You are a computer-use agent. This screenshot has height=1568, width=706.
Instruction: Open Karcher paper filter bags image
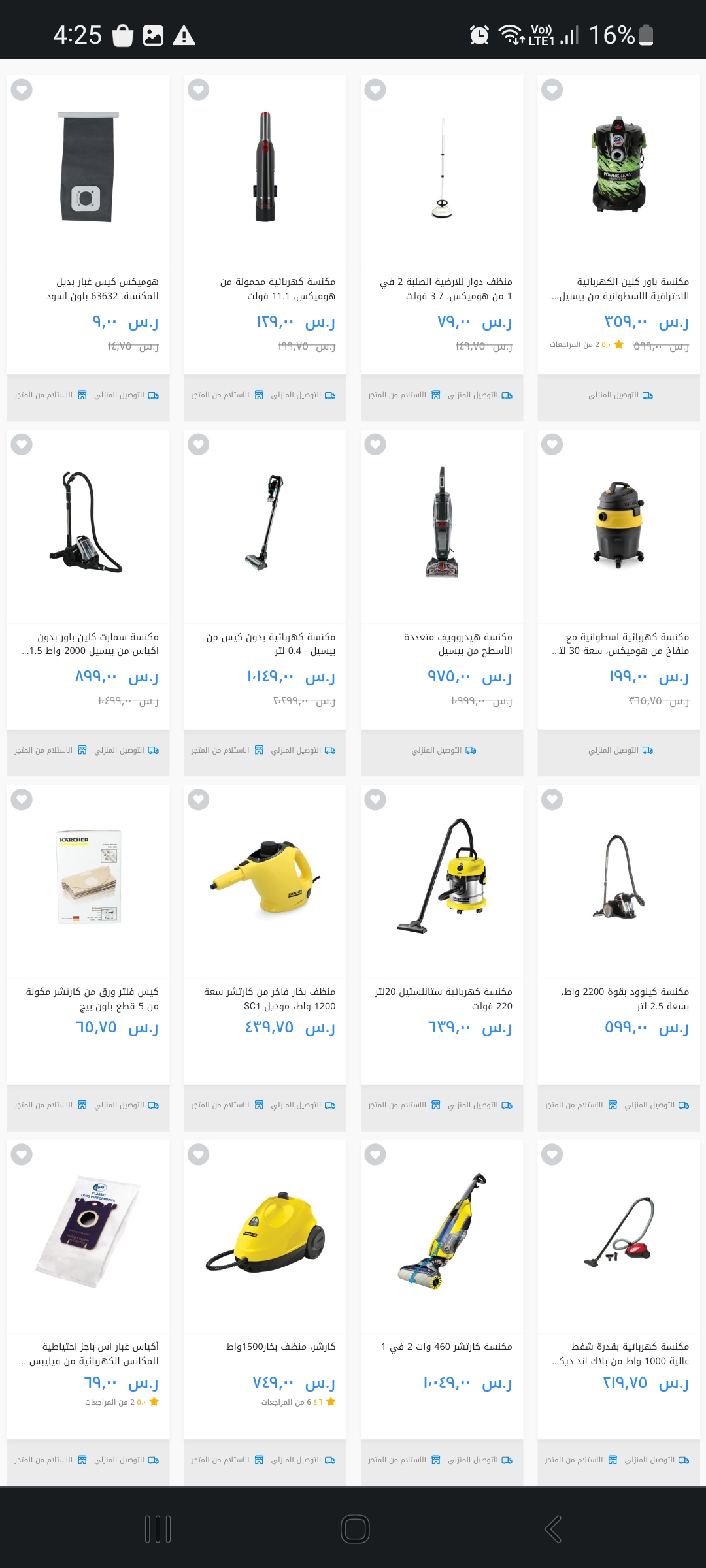pyautogui.click(x=89, y=877)
